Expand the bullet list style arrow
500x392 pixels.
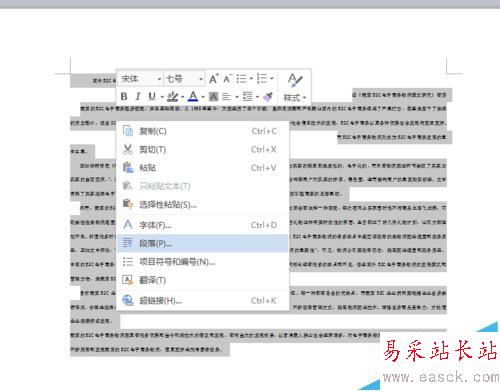point(251,79)
